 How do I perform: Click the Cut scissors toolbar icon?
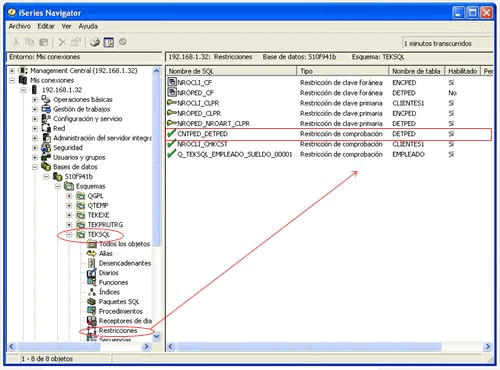15,42
